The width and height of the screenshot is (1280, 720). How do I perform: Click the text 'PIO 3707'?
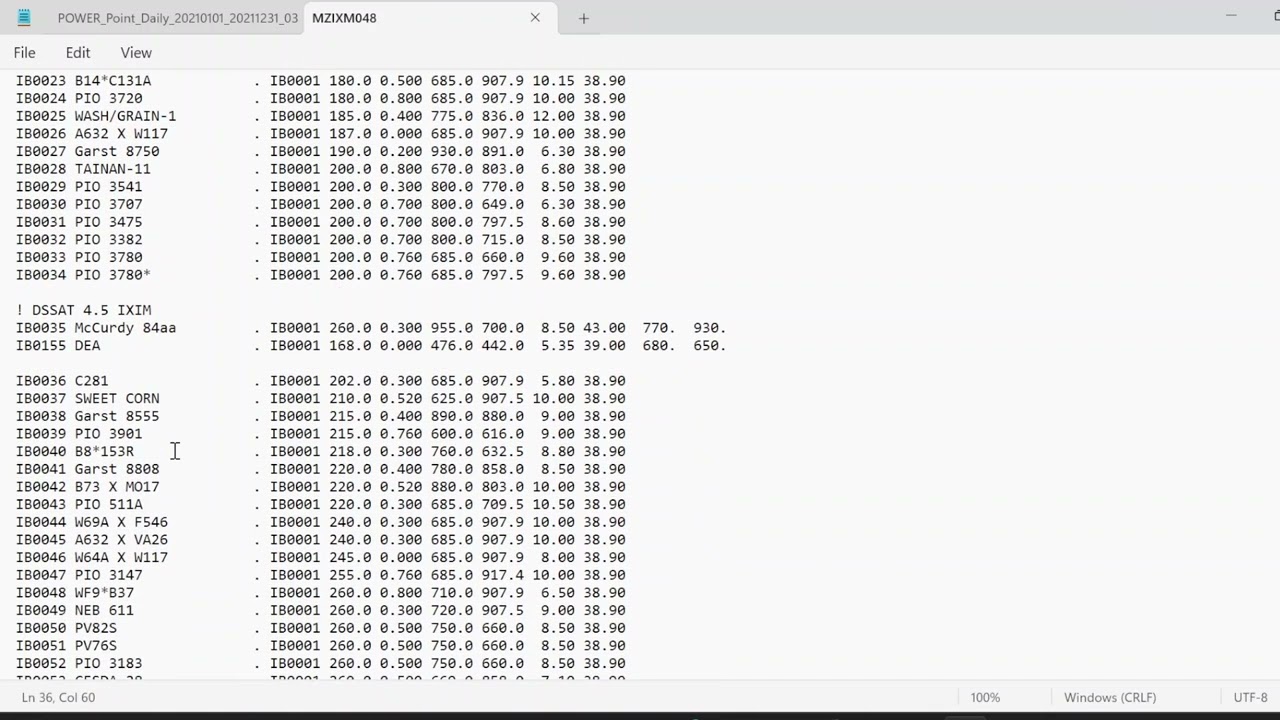109,205
